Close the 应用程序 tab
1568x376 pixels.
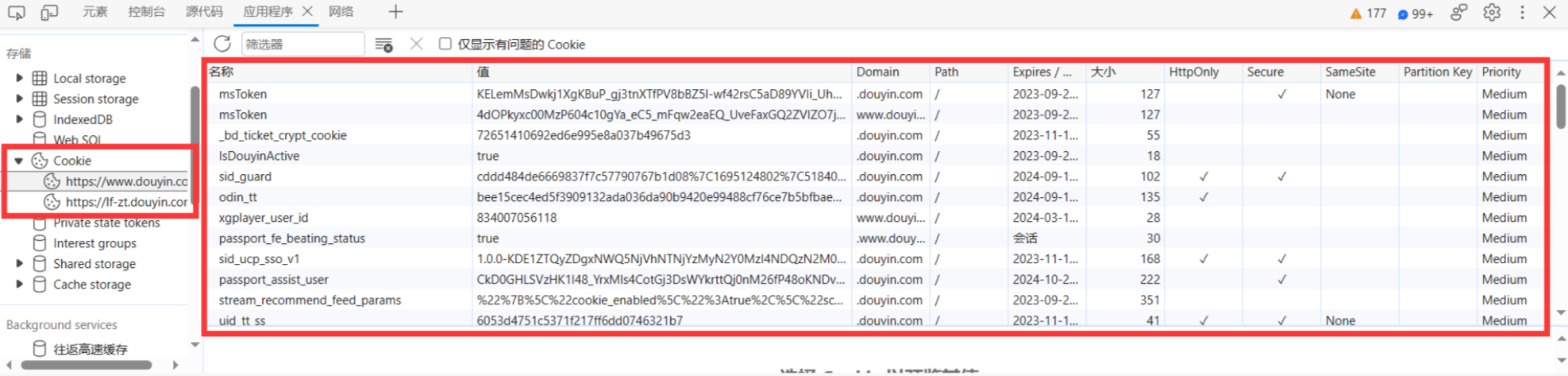pos(308,12)
